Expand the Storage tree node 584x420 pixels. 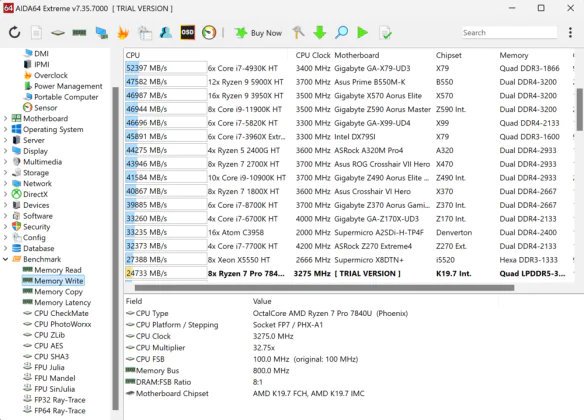5,172
